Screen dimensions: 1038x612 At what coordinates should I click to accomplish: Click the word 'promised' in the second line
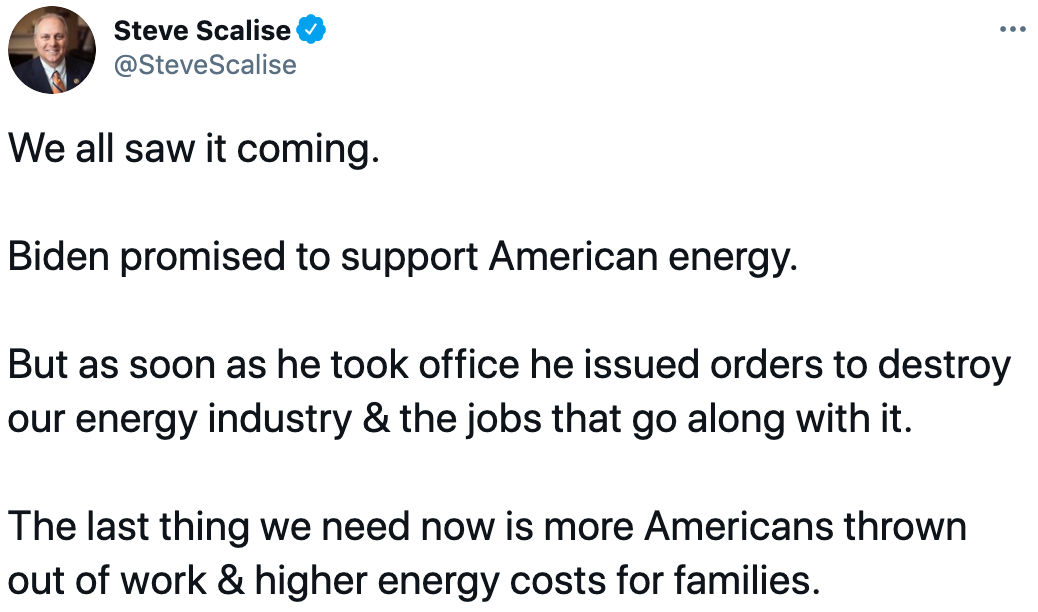tap(202, 257)
